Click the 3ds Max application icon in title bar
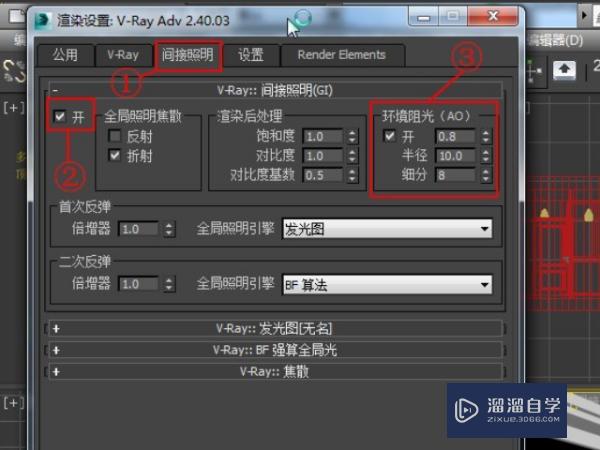 (x=43, y=20)
